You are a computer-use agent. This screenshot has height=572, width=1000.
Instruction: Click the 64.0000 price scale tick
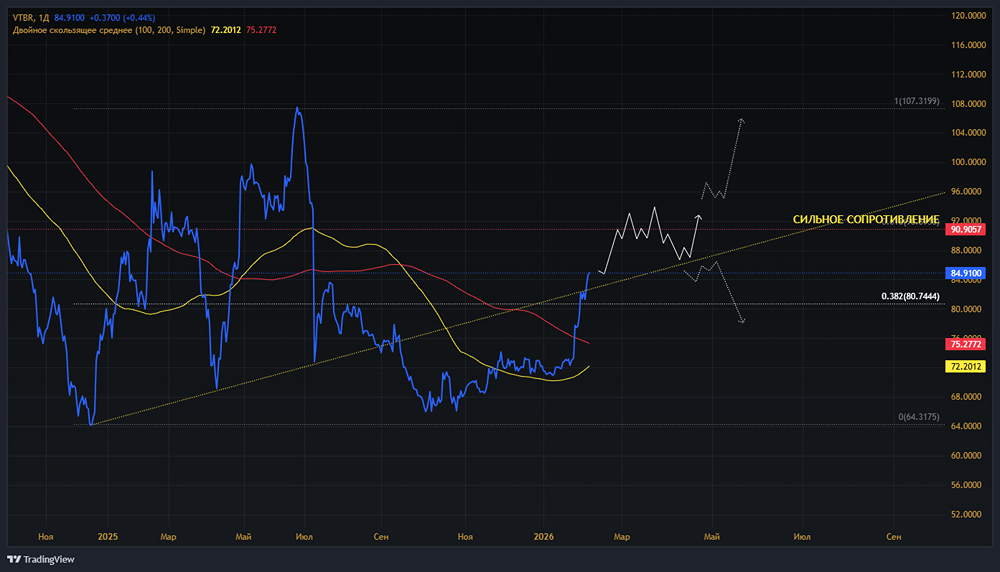coord(968,426)
